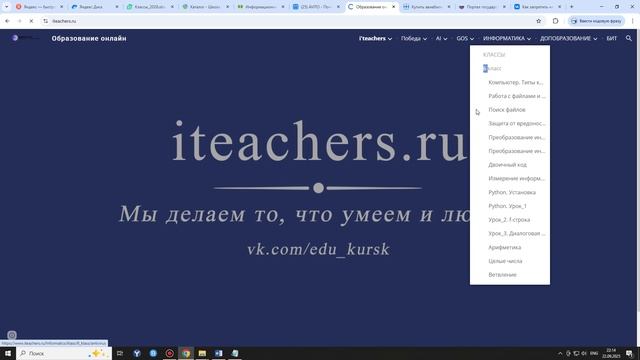Open the 'Python. Урок_1' lesson
The width and height of the screenshot is (640, 360).
tap(508, 206)
